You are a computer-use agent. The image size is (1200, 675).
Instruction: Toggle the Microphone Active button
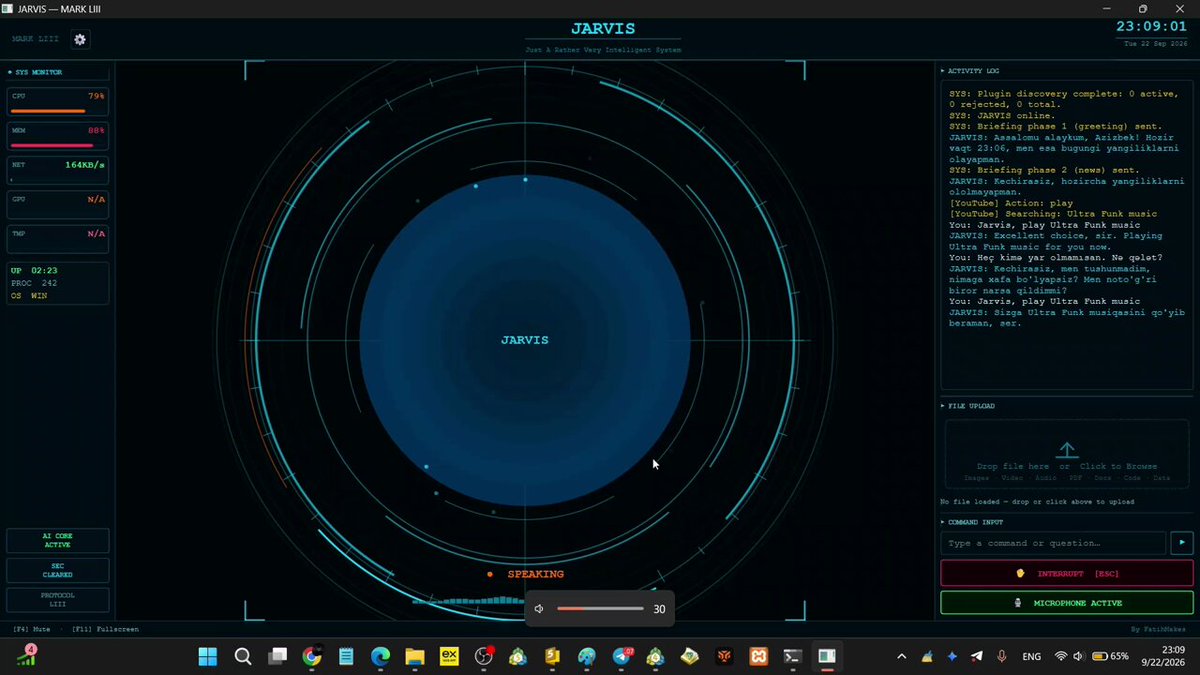point(1067,603)
